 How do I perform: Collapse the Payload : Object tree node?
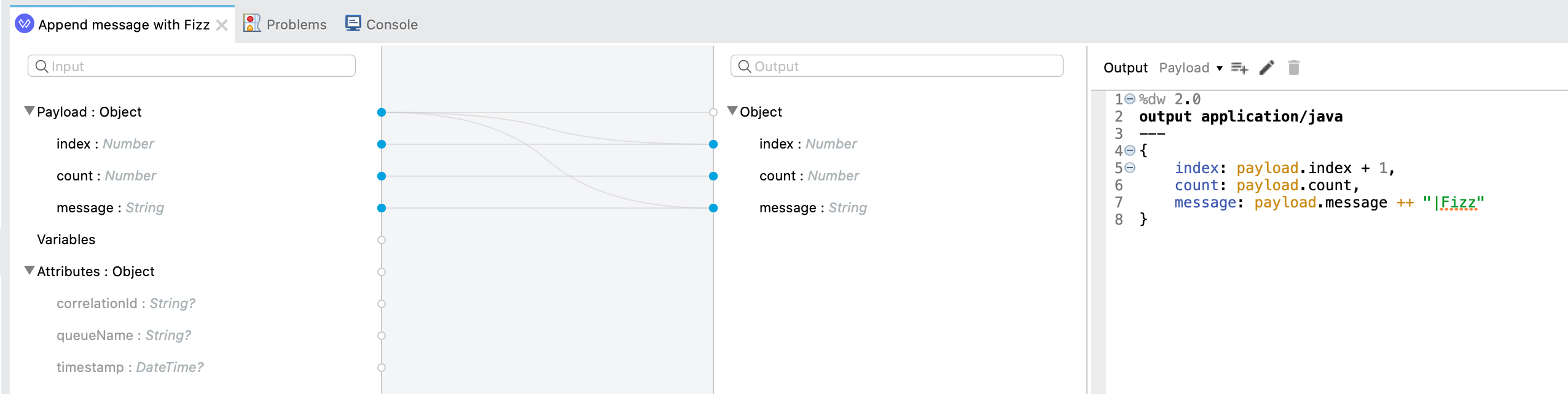29,111
